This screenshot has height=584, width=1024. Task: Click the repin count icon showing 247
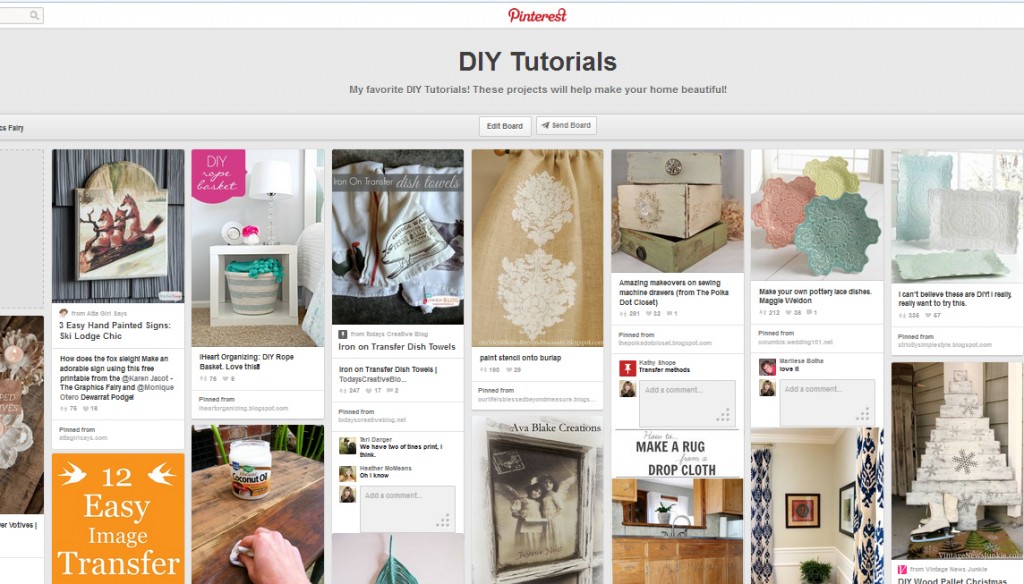pos(342,391)
